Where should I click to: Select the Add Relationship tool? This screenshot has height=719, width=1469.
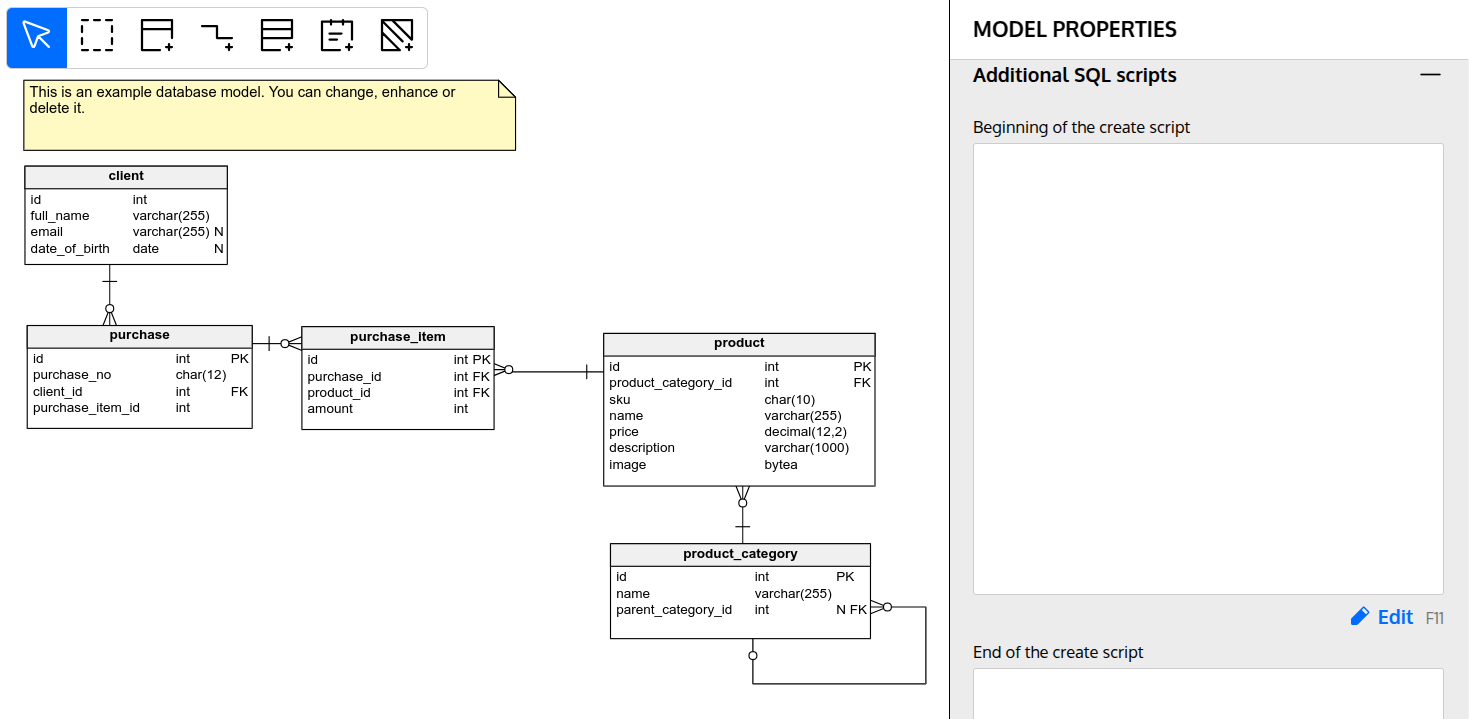(x=216, y=36)
